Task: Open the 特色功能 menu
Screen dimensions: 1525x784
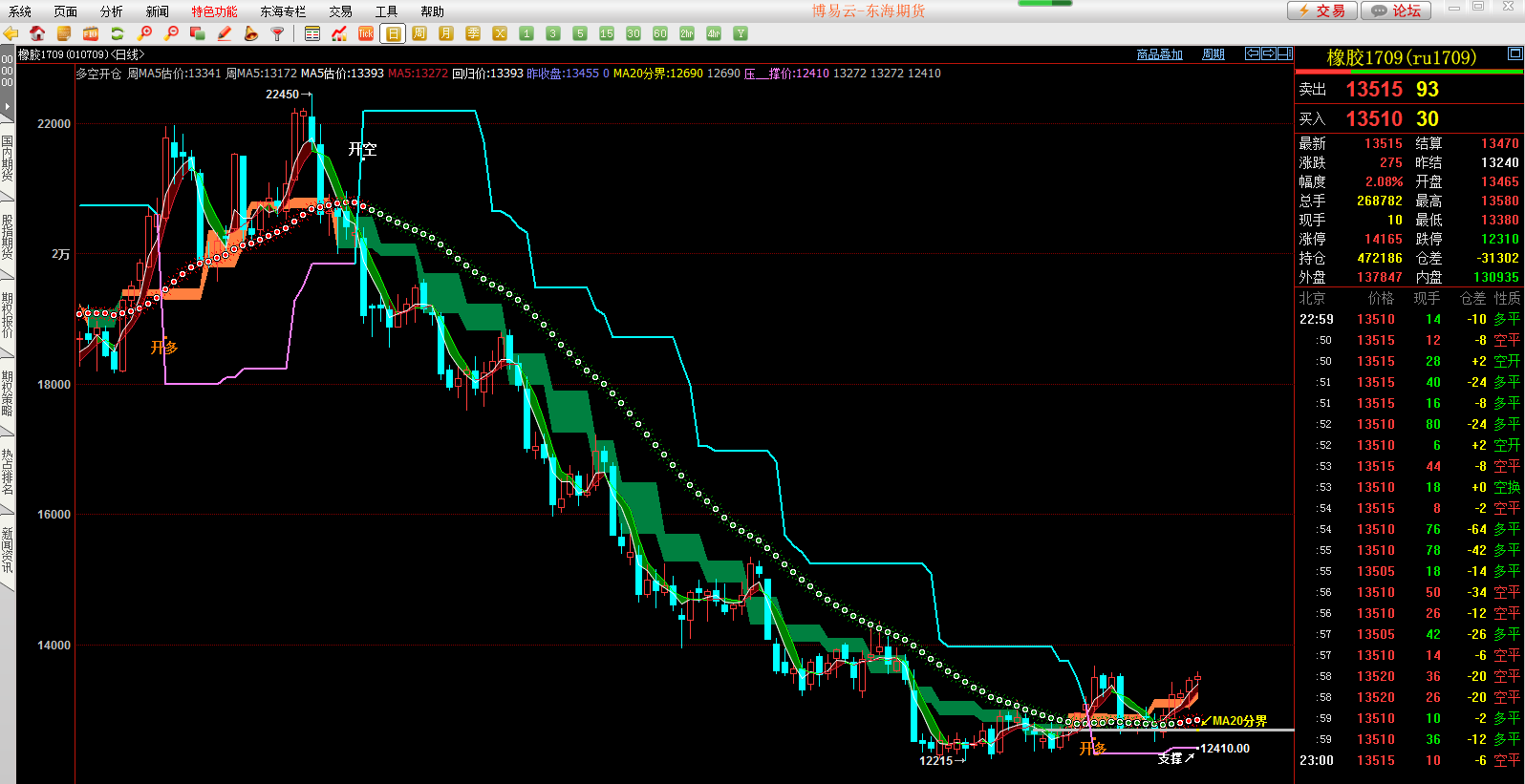Action: 214,11
